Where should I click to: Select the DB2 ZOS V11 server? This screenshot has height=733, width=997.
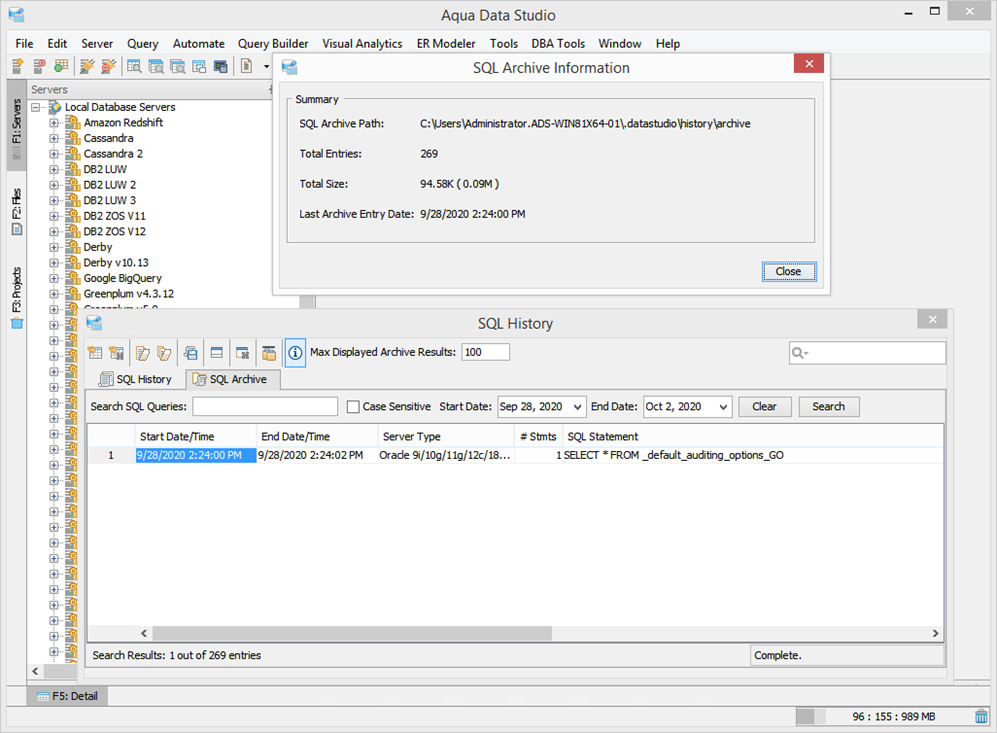pyautogui.click(x=114, y=216)
